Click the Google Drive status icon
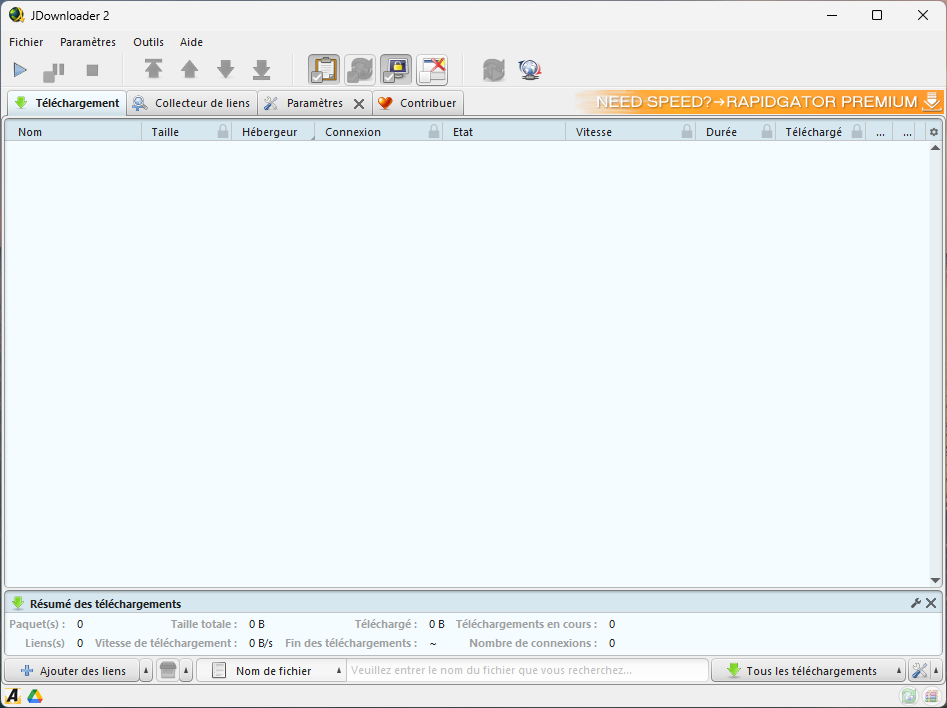947x708 pixels. pos(35,696)
